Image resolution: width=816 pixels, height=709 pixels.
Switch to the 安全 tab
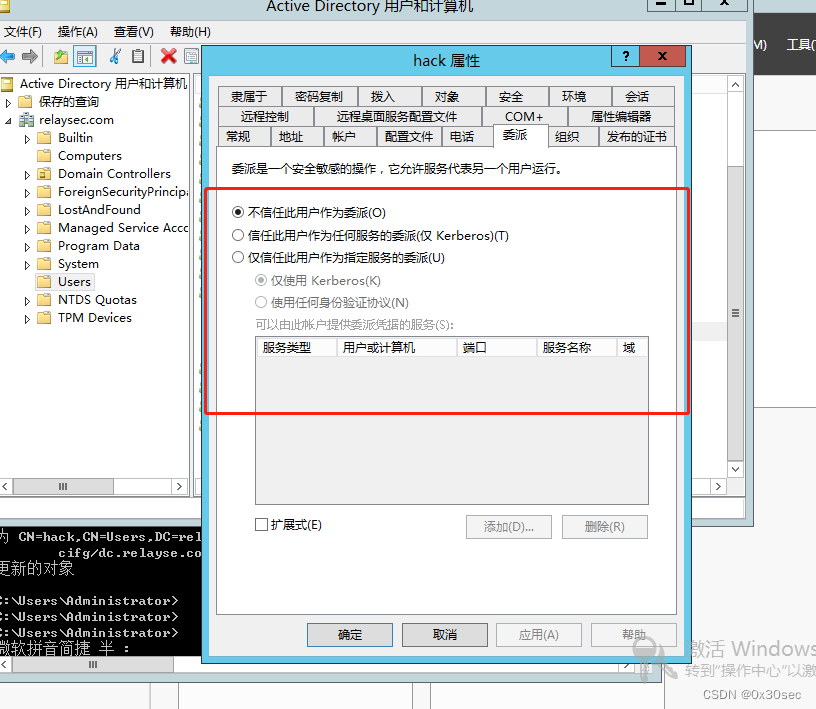point(516,97)
